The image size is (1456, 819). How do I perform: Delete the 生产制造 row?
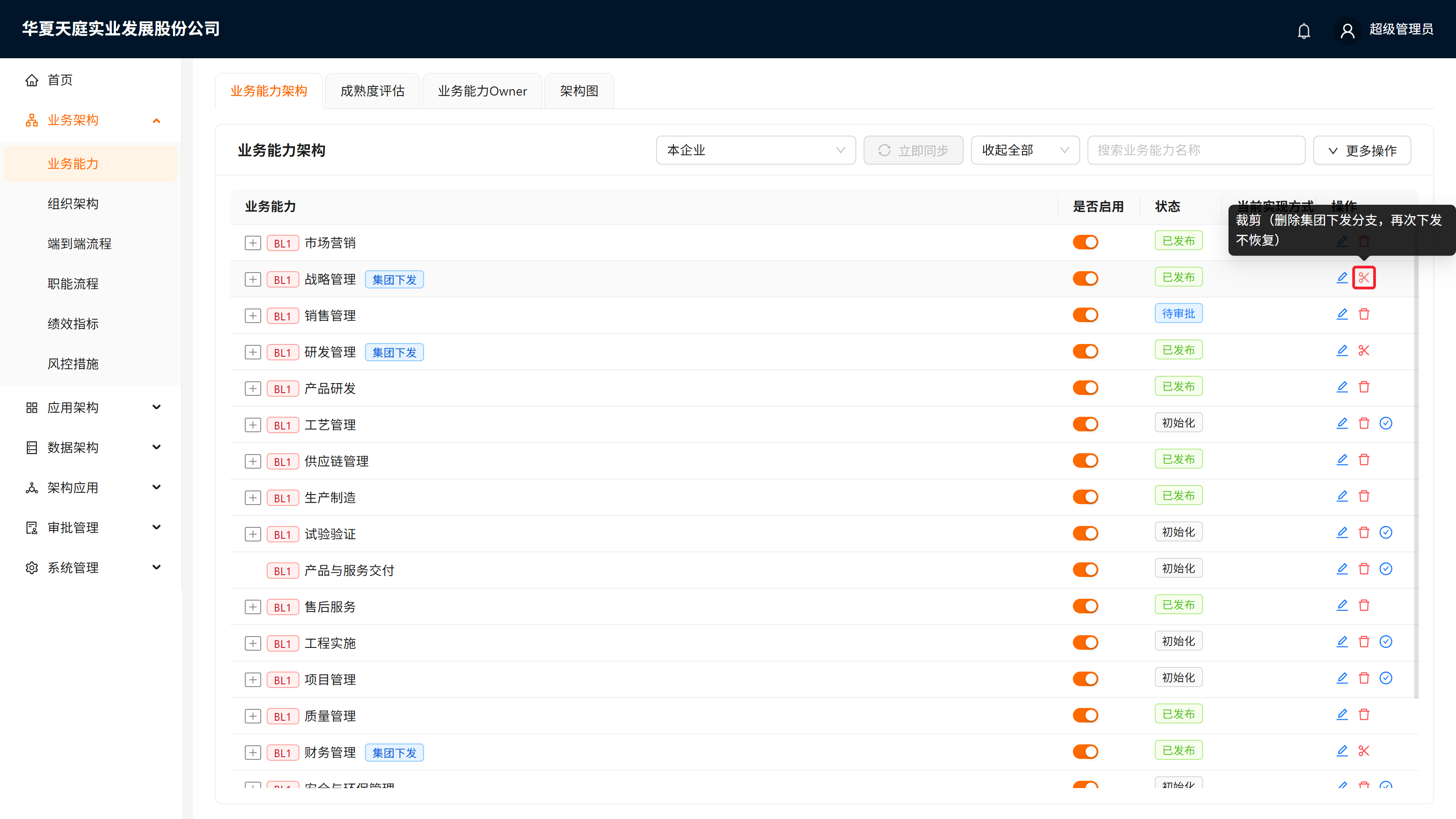(x=1363, y=496)
